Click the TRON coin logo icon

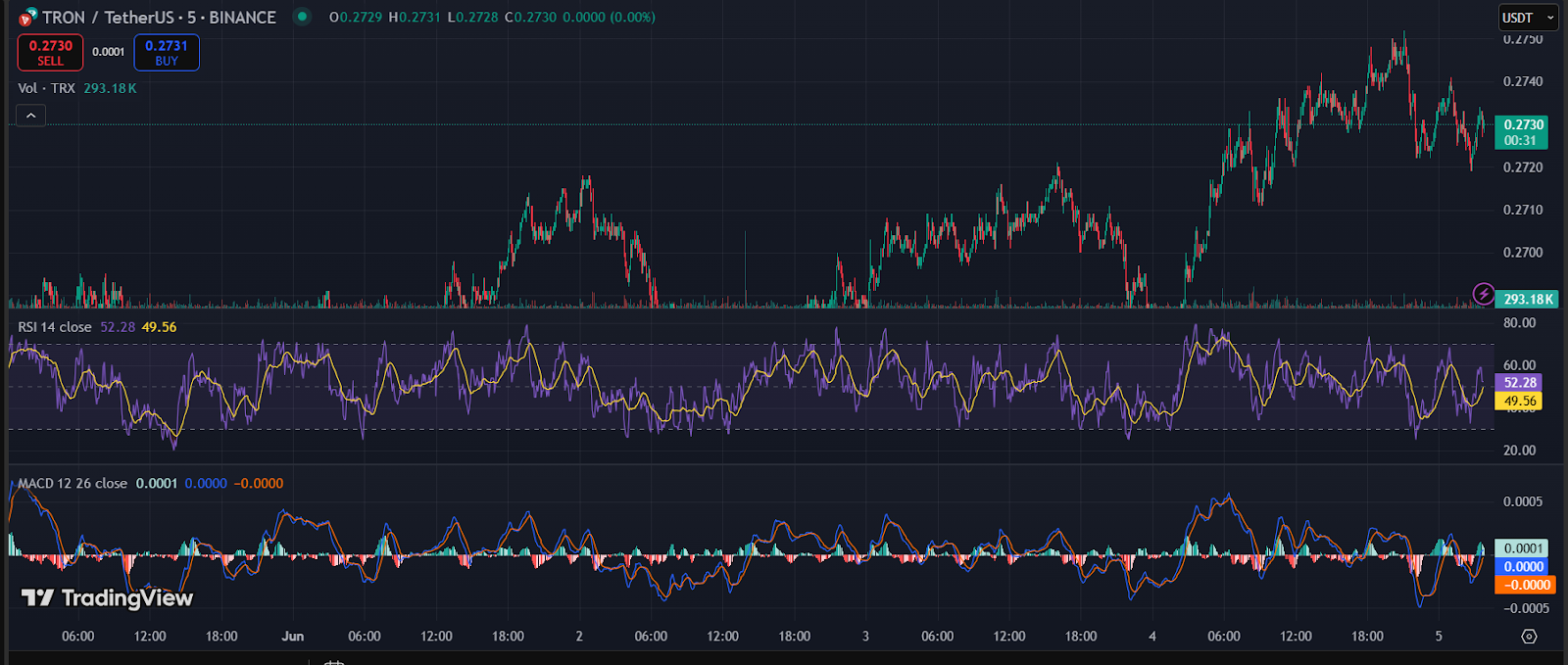[26, 18]
